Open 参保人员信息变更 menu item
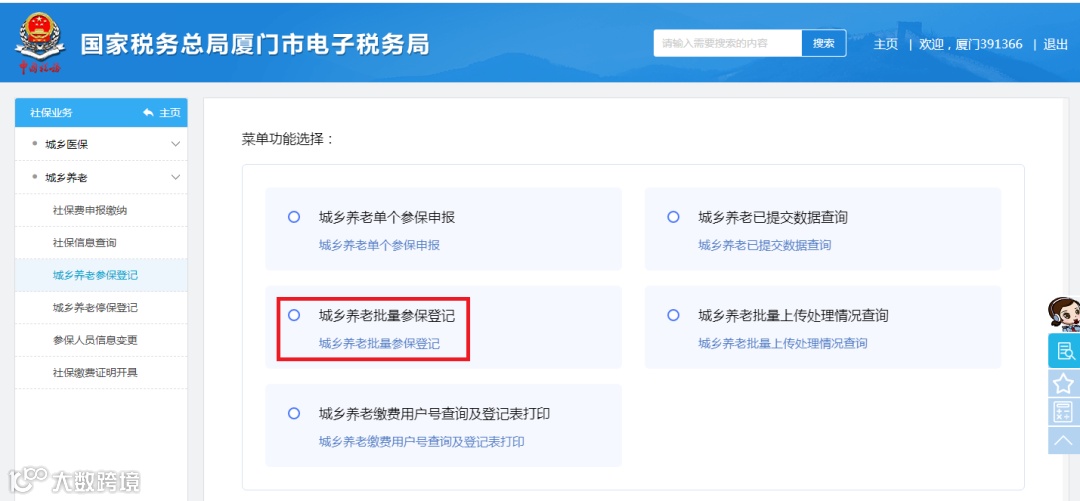1080x501 pixels. 101,340
